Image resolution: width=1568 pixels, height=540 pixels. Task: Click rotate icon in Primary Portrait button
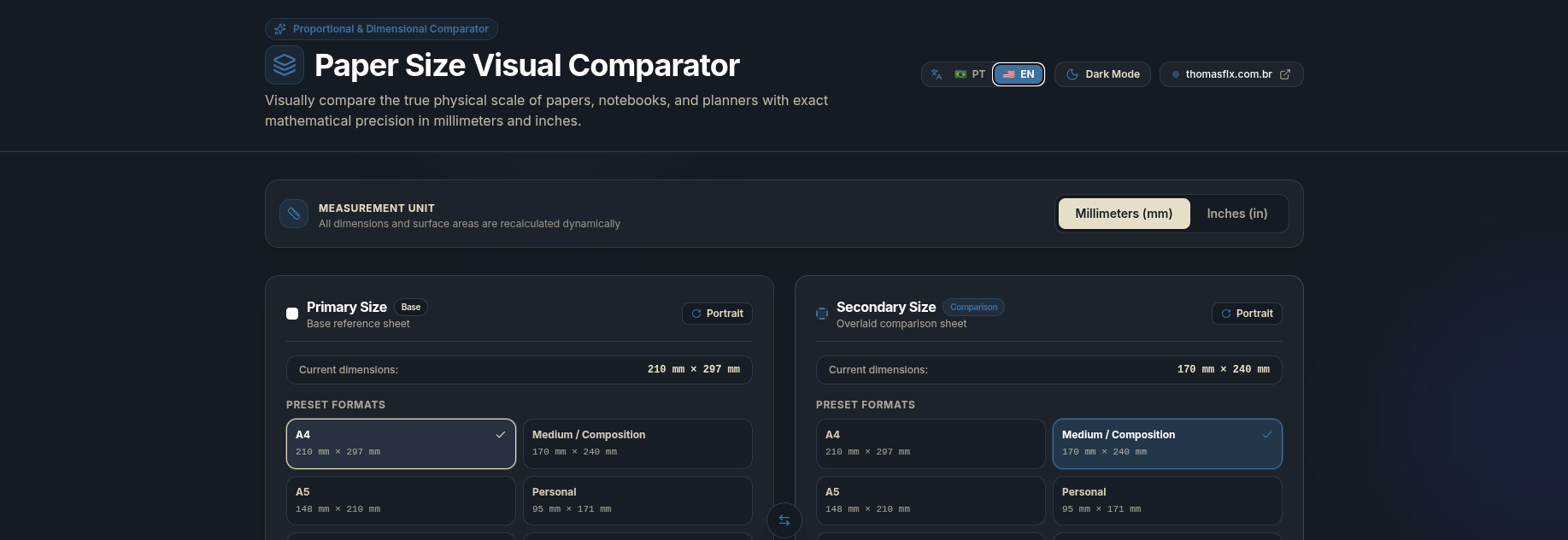coord(696,314)
